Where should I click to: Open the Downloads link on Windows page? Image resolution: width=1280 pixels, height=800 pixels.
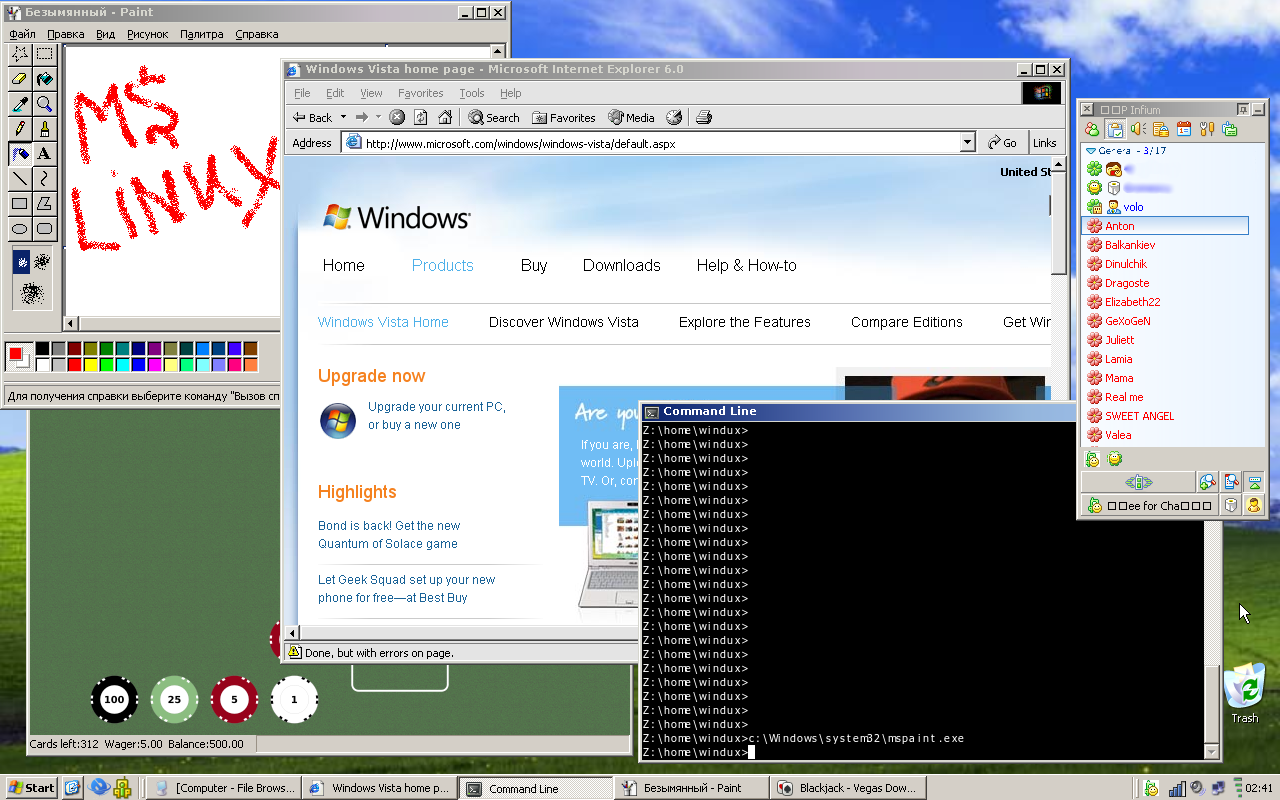(x=621, y=265)
